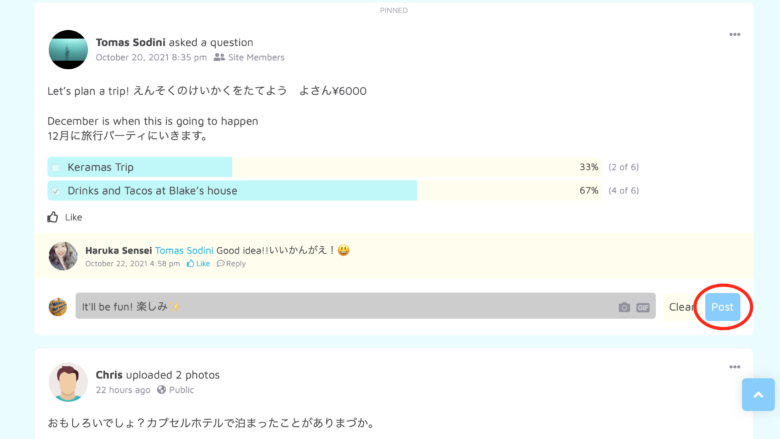Open the three-dot menu on Chris's post
Screen dimensions: 780x439
[x=735, y=367]
